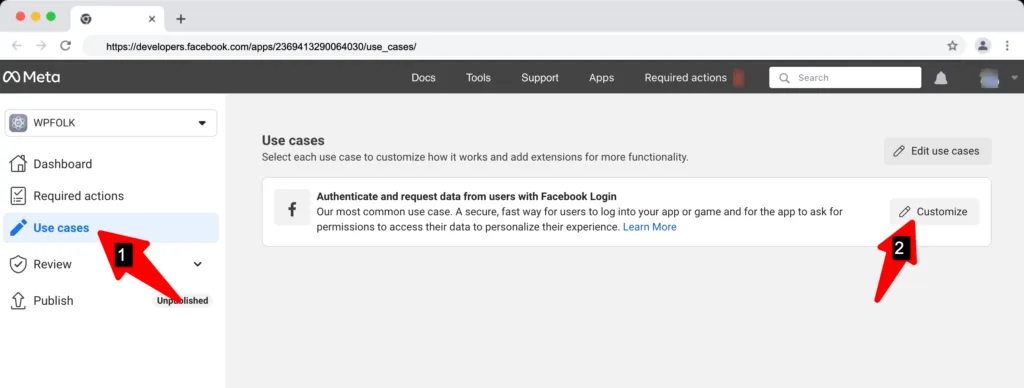The image size is (1024, 388).
Task: Open Required actions in the top bar
Action: pos(685,77)
